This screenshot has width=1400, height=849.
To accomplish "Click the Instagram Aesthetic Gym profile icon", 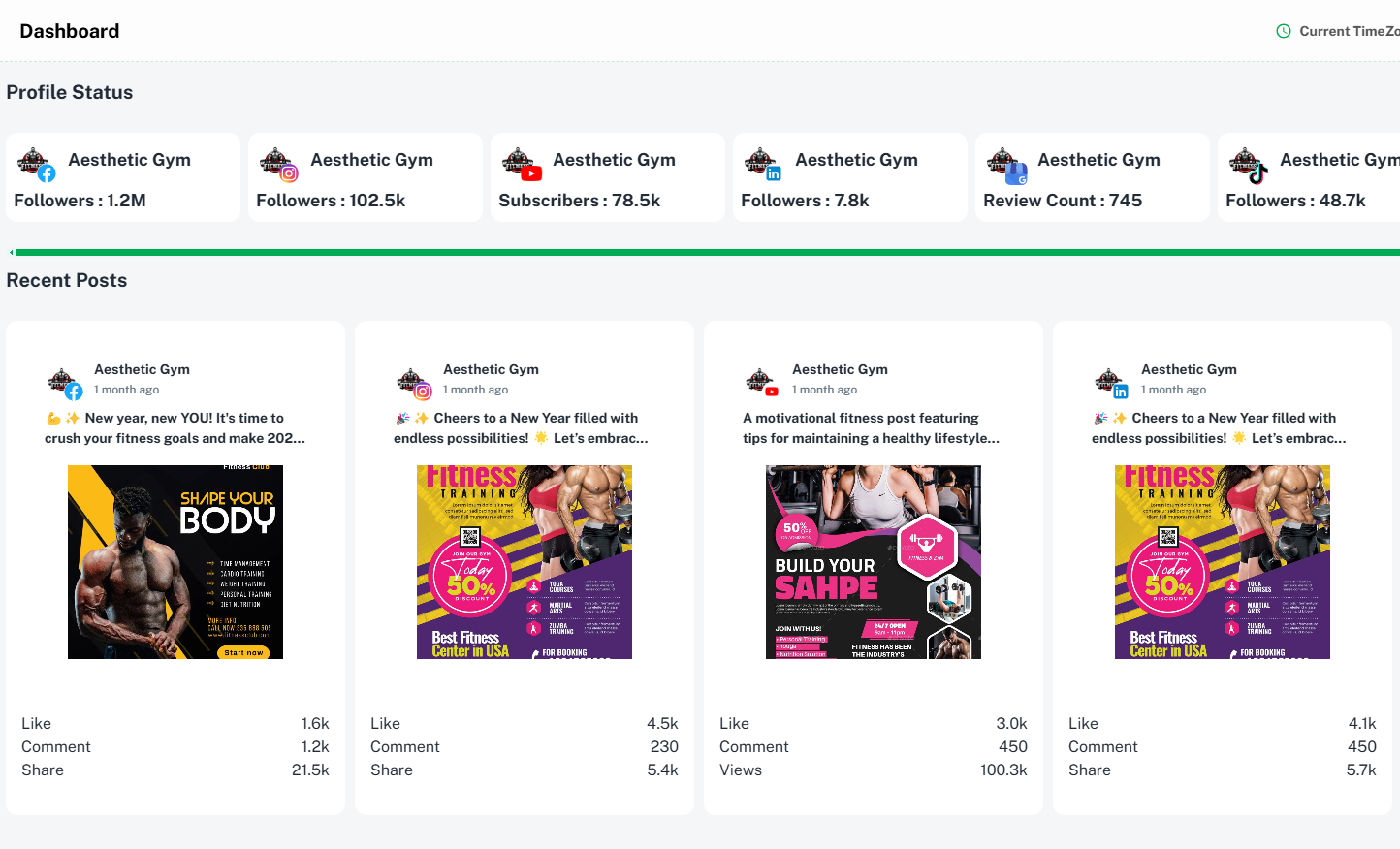I will point(278,164).
